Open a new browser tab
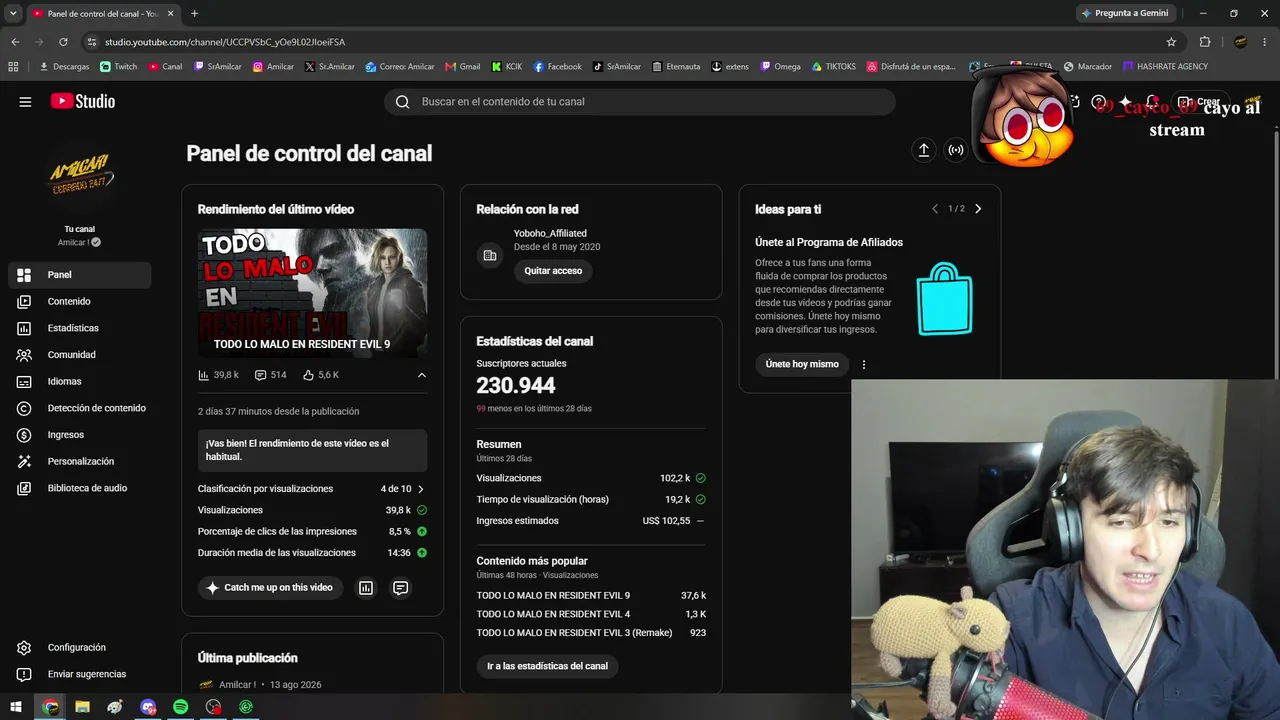Image resolution: width=1280 pixels, height=720 pixels. coord(194,13)
